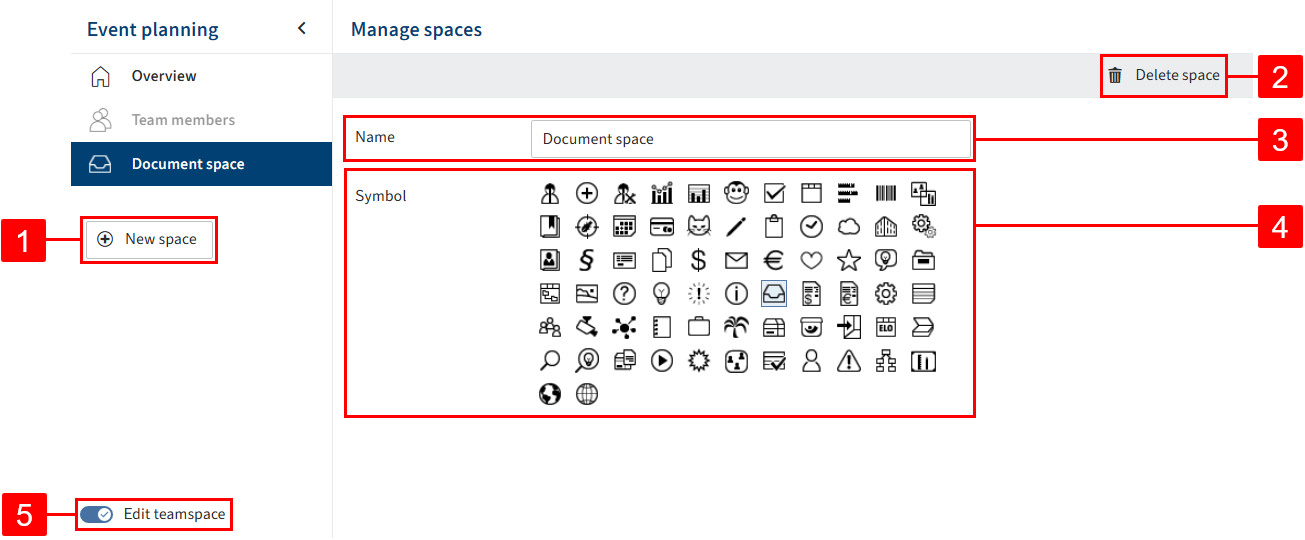
Task: Choose the magnifying glass symbol
Action: (x=550, y=361)
